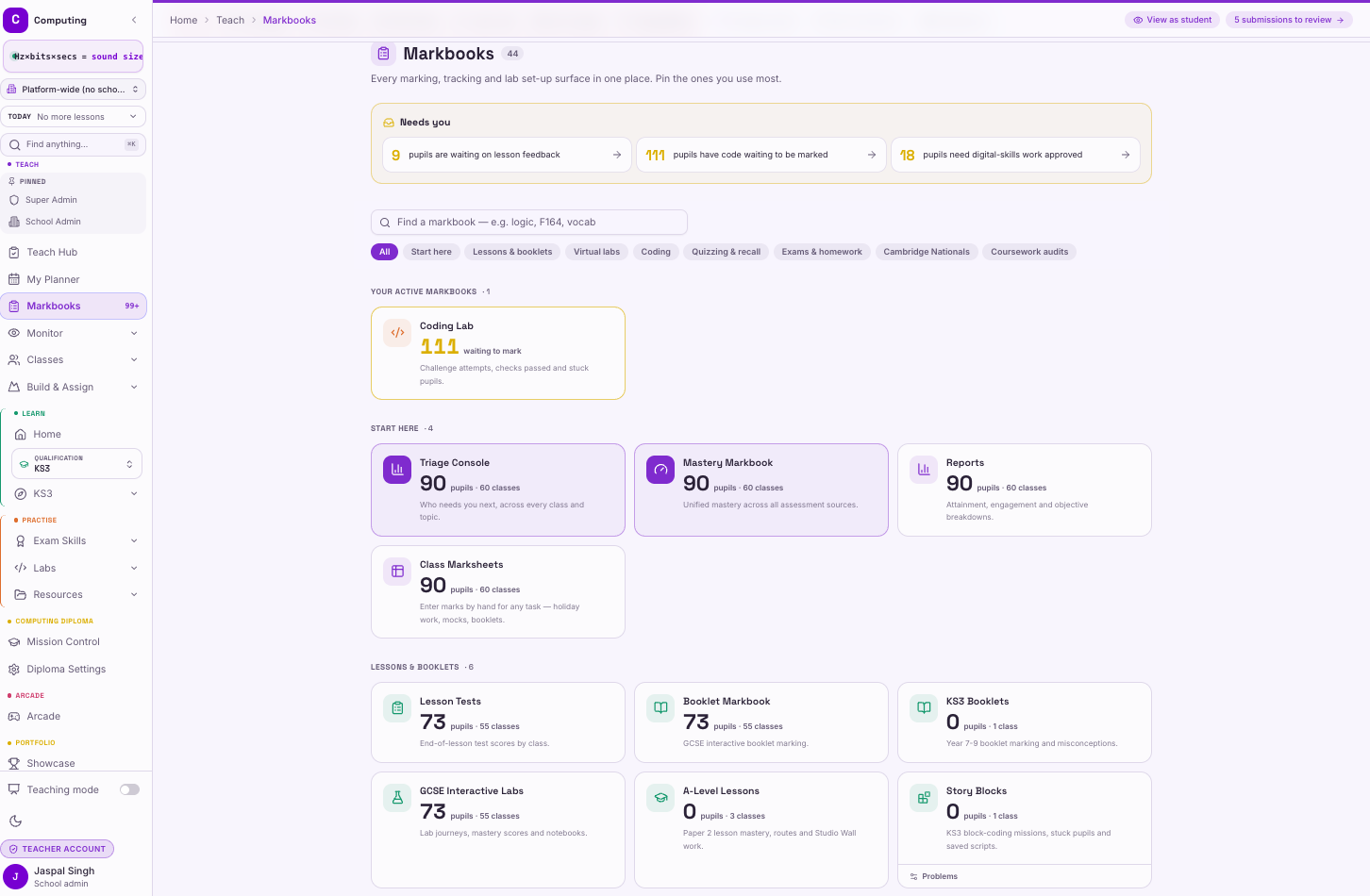Image resolution: width=1370 pixels, height=896 pixels.
Task: Select the Coding filter tab
Action: [656, 252]
